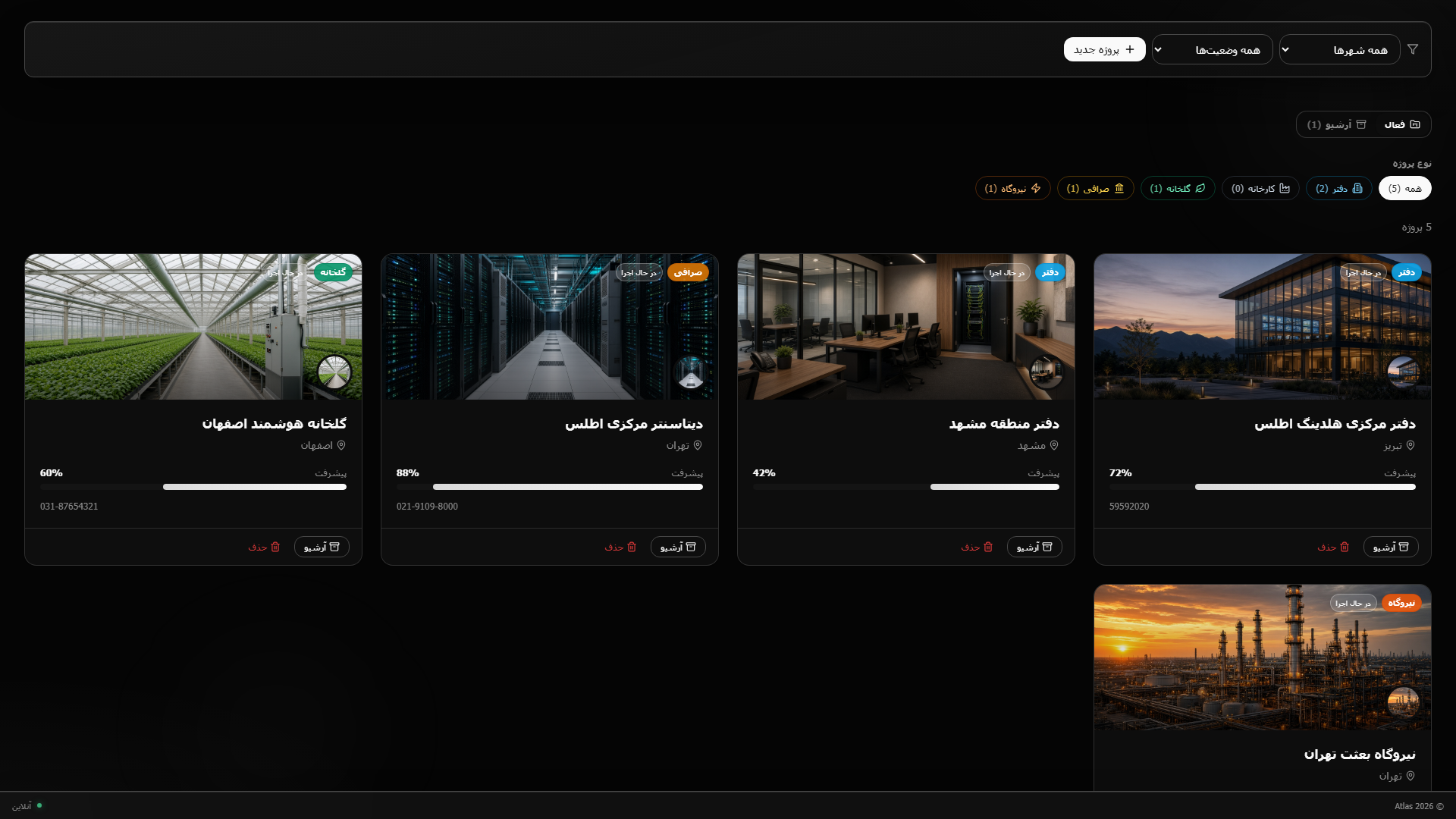Delete the دیتاسنتر مرکزی اطلس project

click(620, 547)
